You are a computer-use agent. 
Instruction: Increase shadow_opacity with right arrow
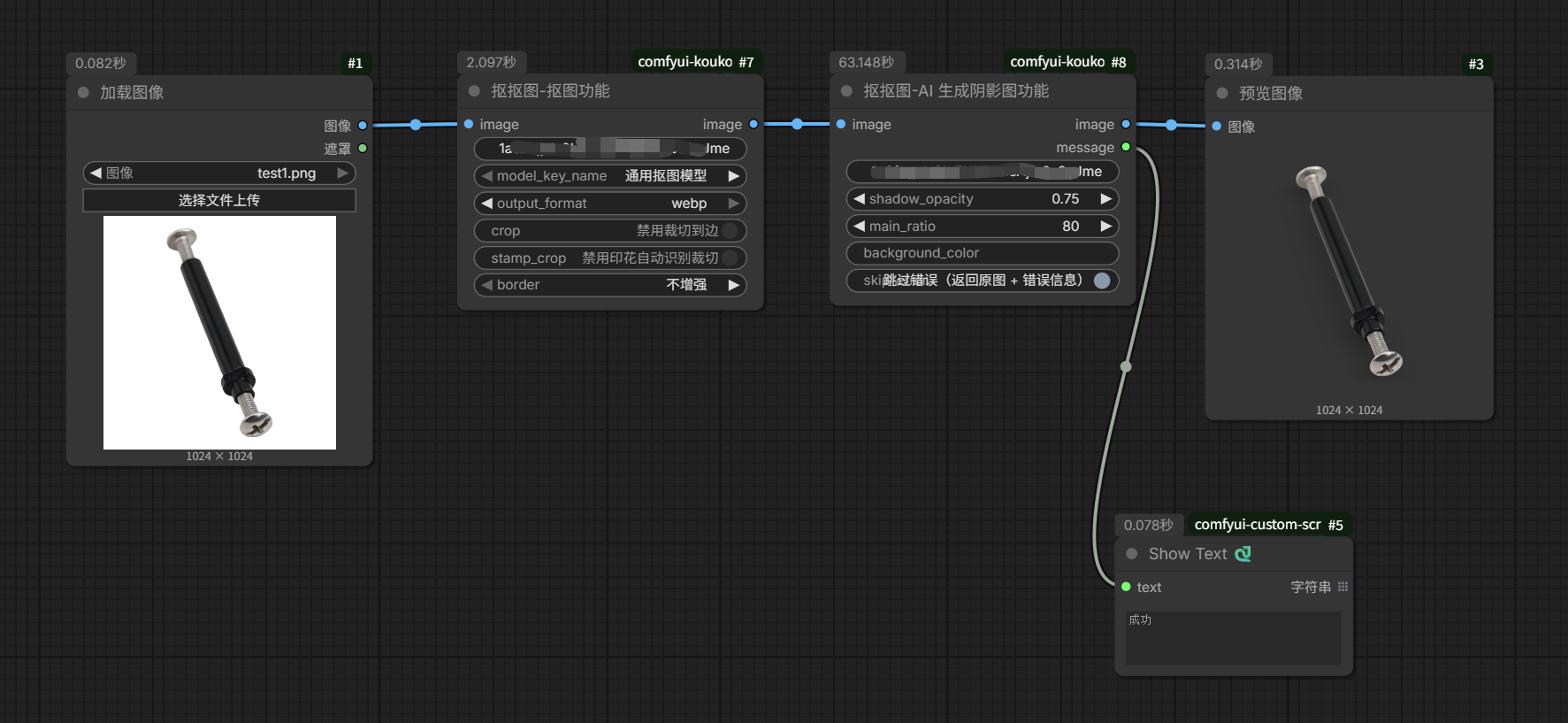(x=1106, y=199)
